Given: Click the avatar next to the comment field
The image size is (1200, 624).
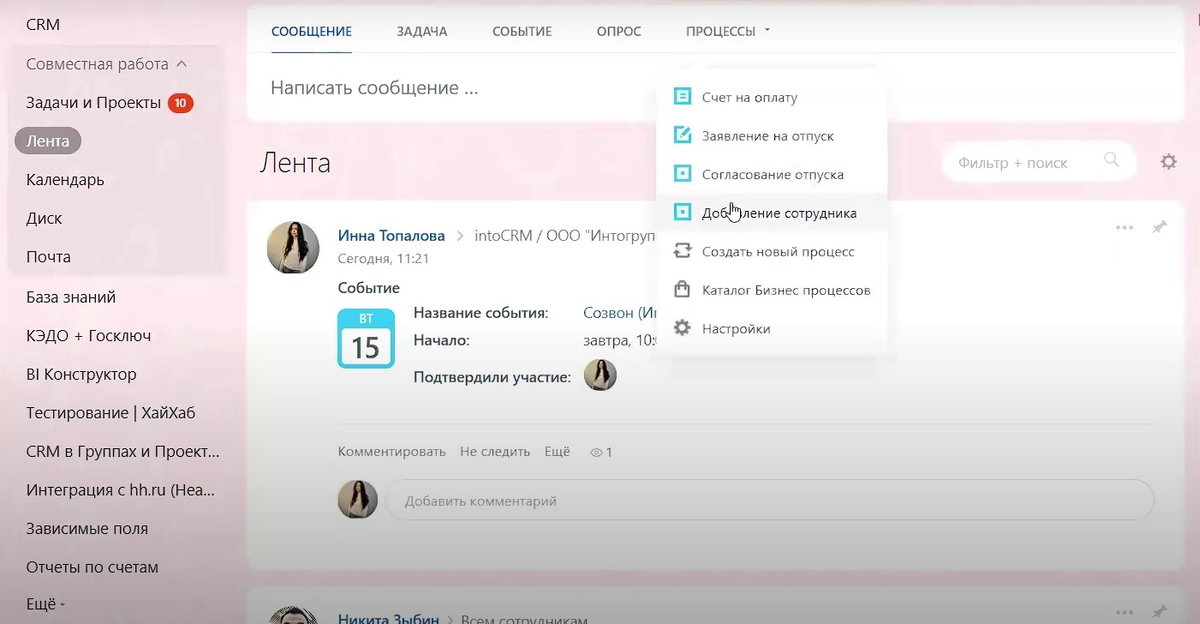Looking at the screenshot, I should [x=358, y=499].
